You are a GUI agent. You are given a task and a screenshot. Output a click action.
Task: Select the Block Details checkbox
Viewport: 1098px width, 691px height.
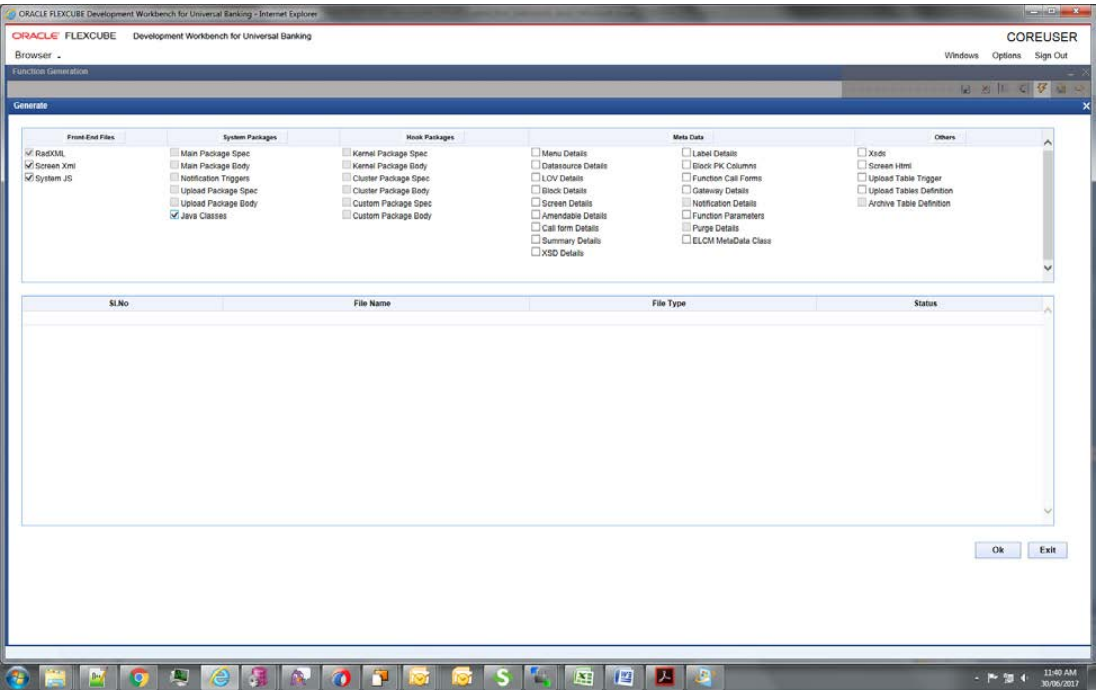[536, 190]
